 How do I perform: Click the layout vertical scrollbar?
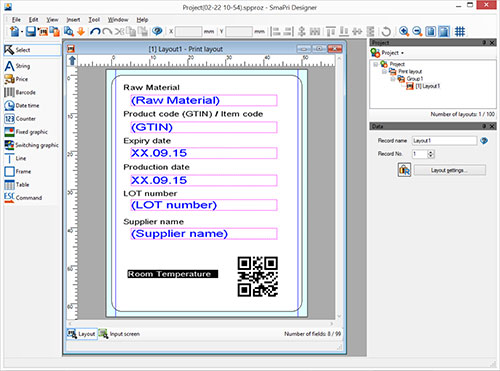click(x=339, y=187)
